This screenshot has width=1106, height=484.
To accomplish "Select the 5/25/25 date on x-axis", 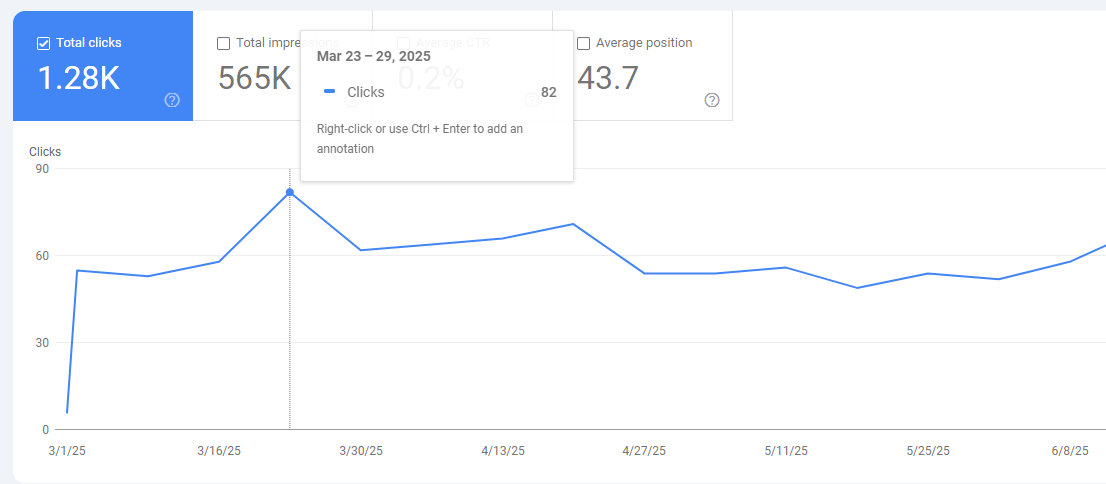I will pos(928,451).
